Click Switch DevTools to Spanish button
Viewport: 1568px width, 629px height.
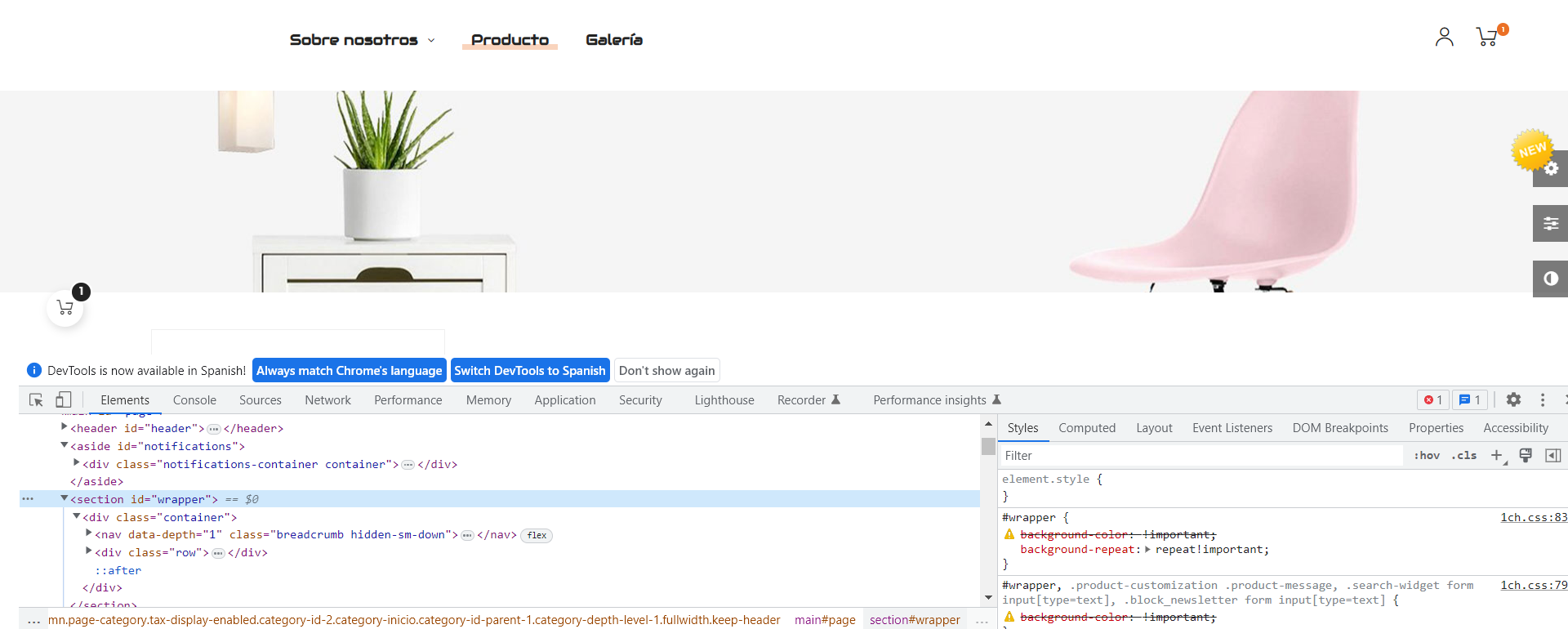click(530, 371)
